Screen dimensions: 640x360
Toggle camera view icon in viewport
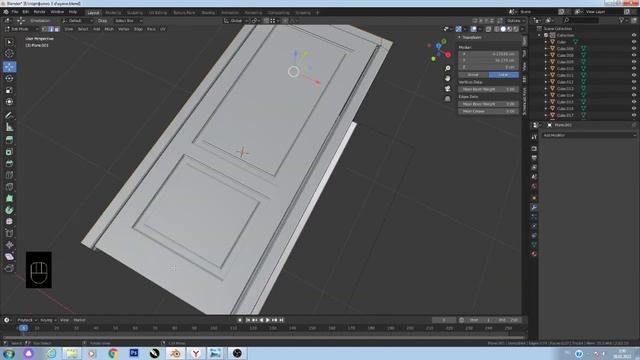[447, 89]
